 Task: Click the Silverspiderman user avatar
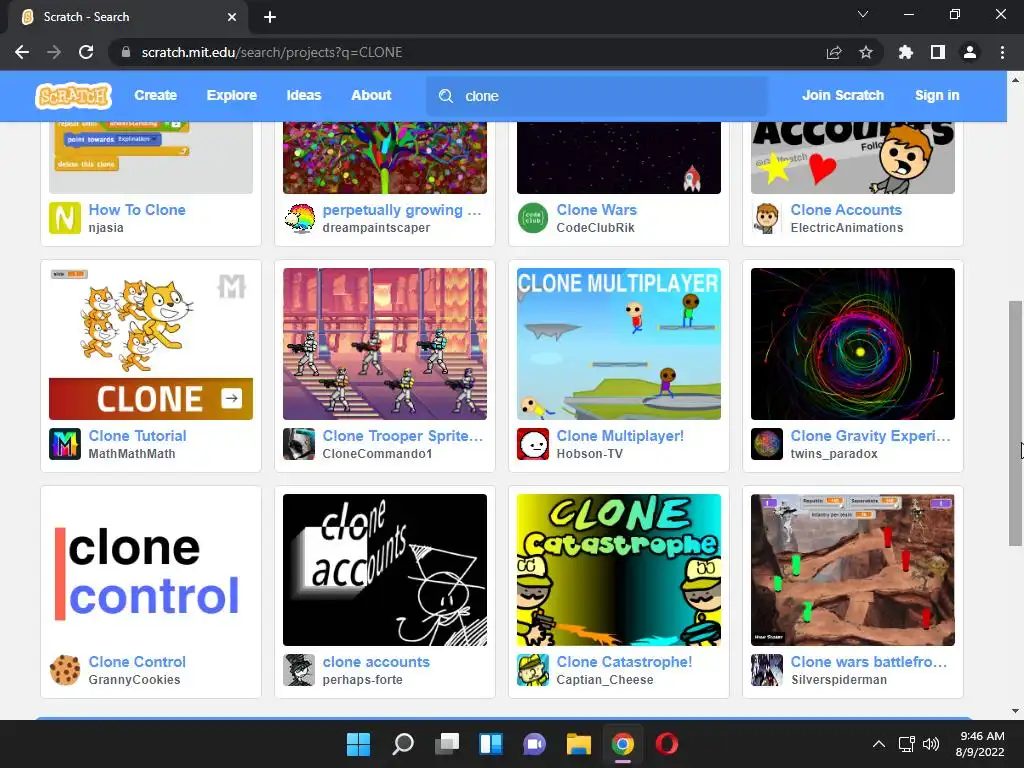click(x=767, y=670)
